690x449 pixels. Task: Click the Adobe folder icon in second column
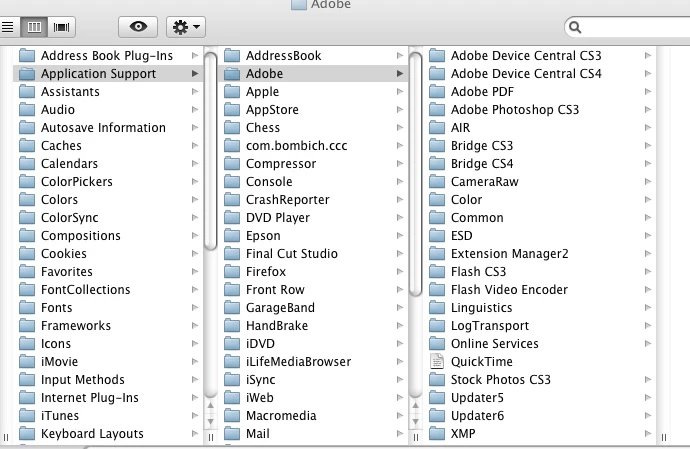pyautogui.click(x=232, y=74)
